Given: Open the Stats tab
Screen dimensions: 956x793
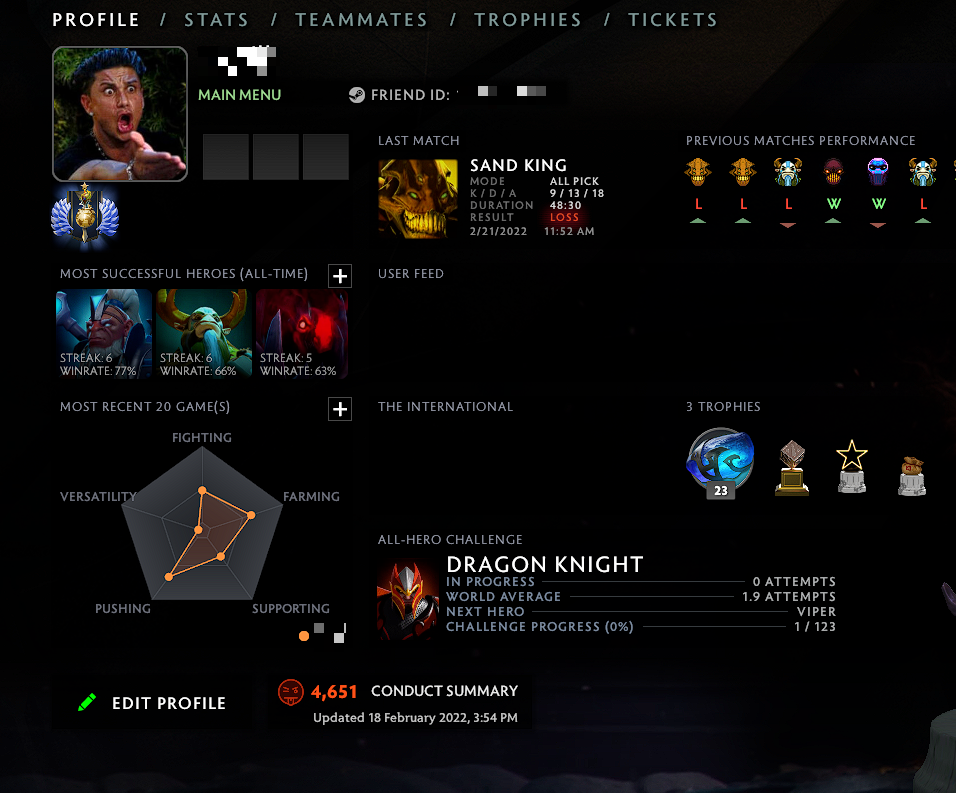Looking at the screenshot, I should point(216,20).
